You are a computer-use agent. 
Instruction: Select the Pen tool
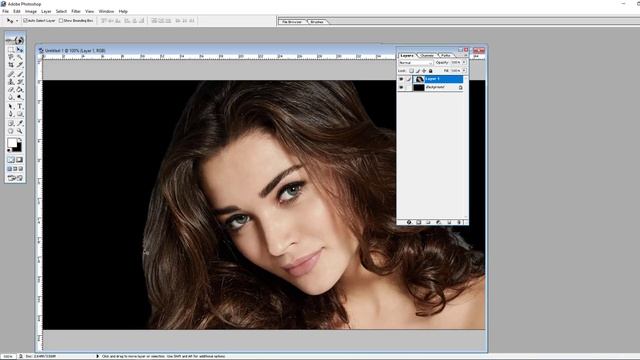(x=11, y=114)
